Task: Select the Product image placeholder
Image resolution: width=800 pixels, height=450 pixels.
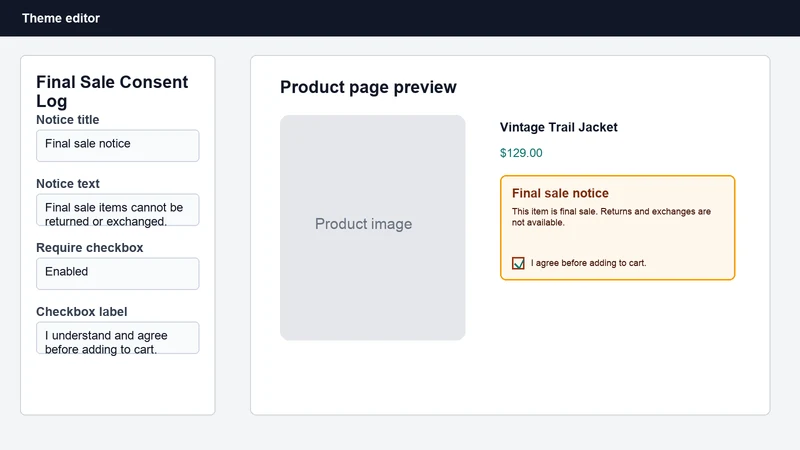Action: tap(372, 228)
